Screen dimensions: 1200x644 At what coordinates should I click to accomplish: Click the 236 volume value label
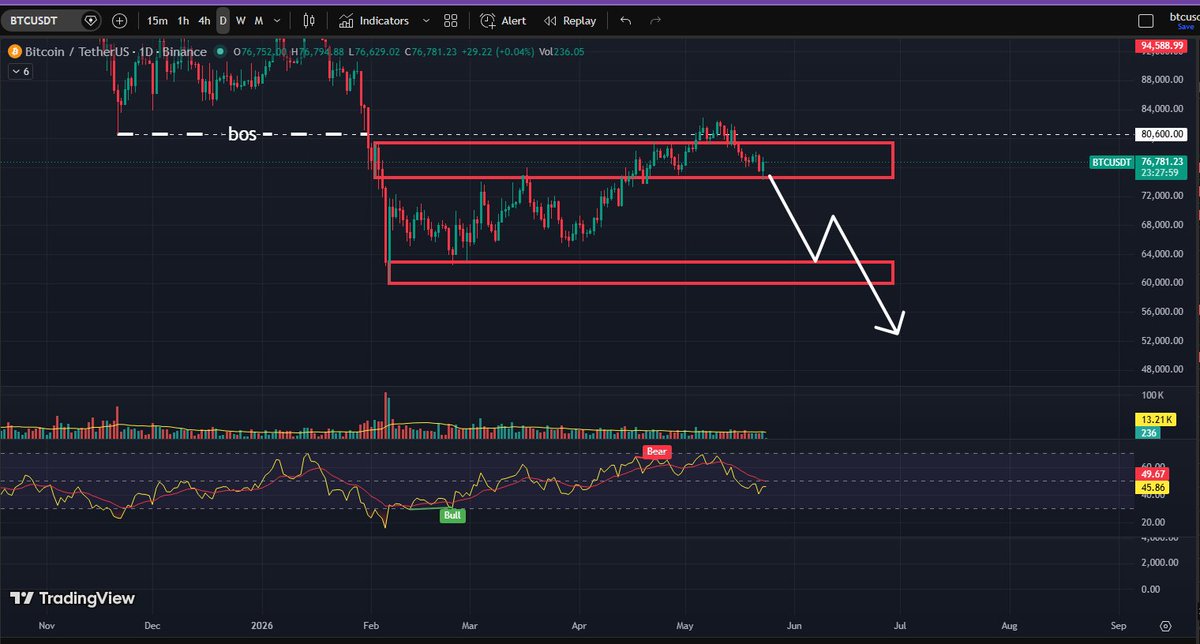(x=1147, y=433)
